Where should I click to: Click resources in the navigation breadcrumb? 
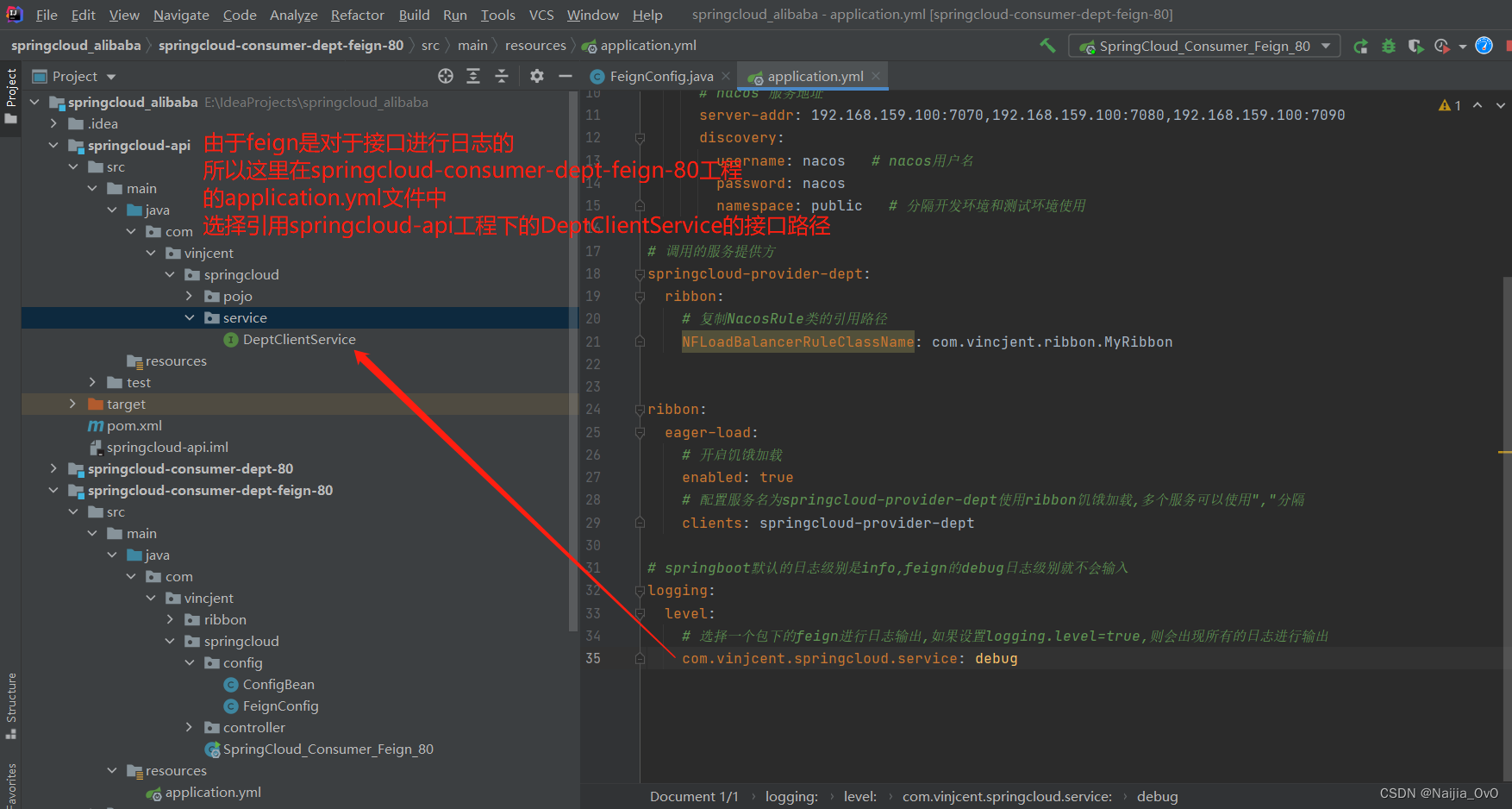pos(535,46)
